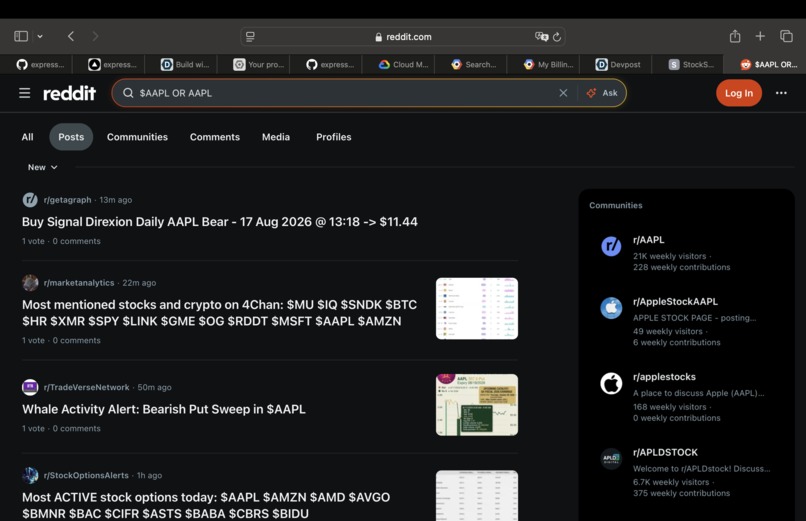Clear the search with X icon
806x521 pixels.
pos(563,93)
